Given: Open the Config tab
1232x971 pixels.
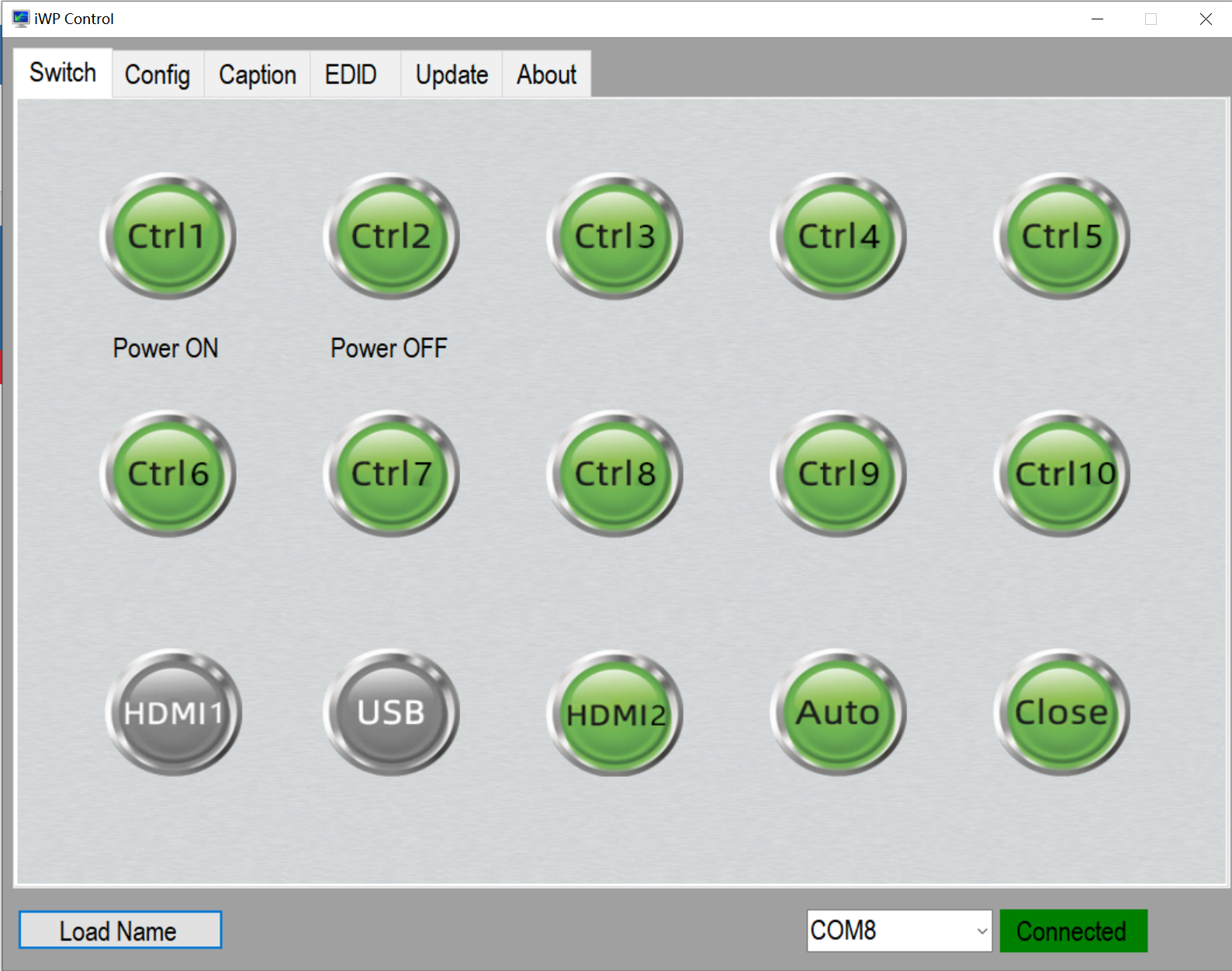Looking at the screenshot, I should tap(157, 75).
